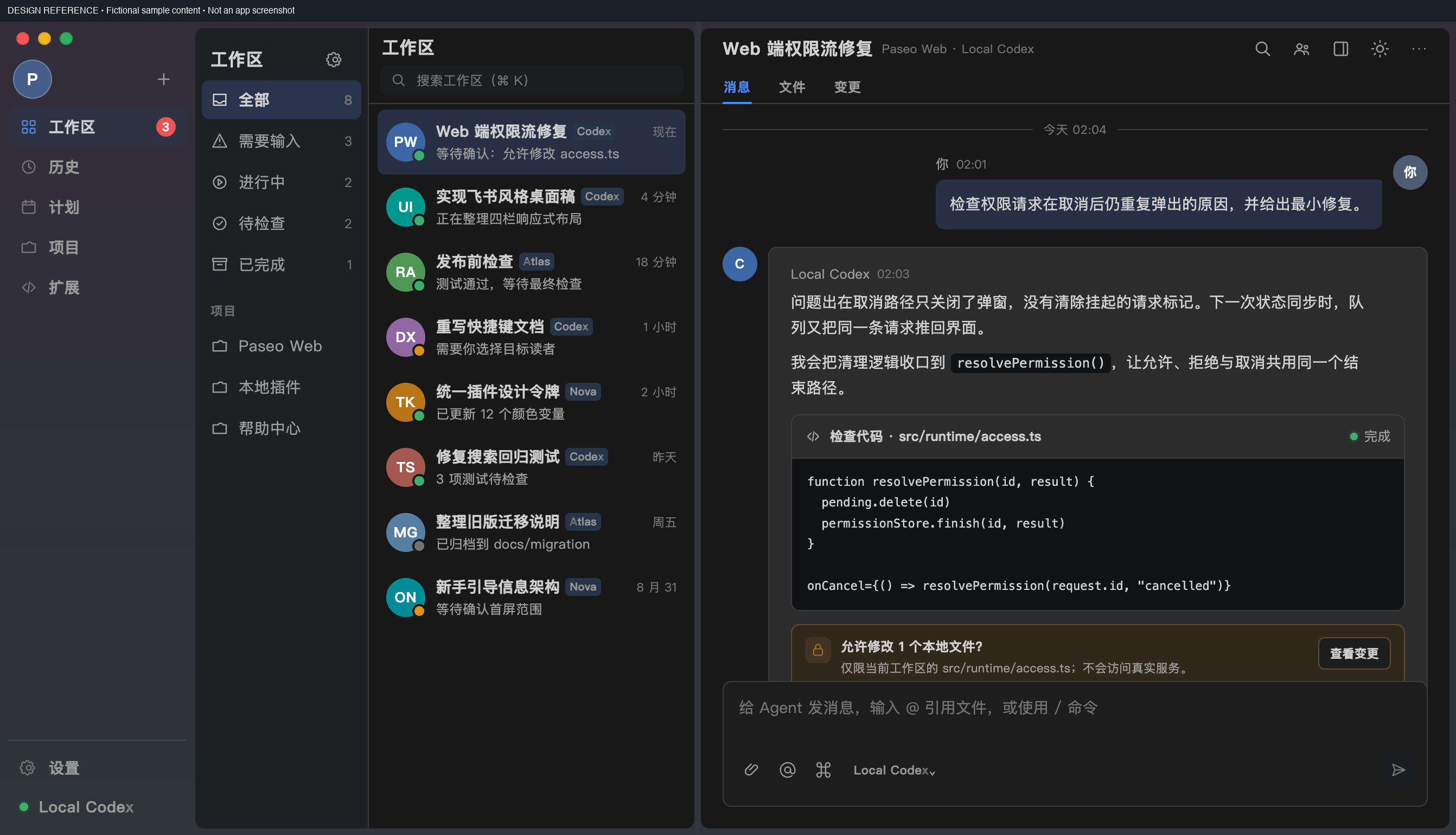The image size is (1456, 835).
Task: Attach a file with the paperclip icon
Action: point(751,769)
